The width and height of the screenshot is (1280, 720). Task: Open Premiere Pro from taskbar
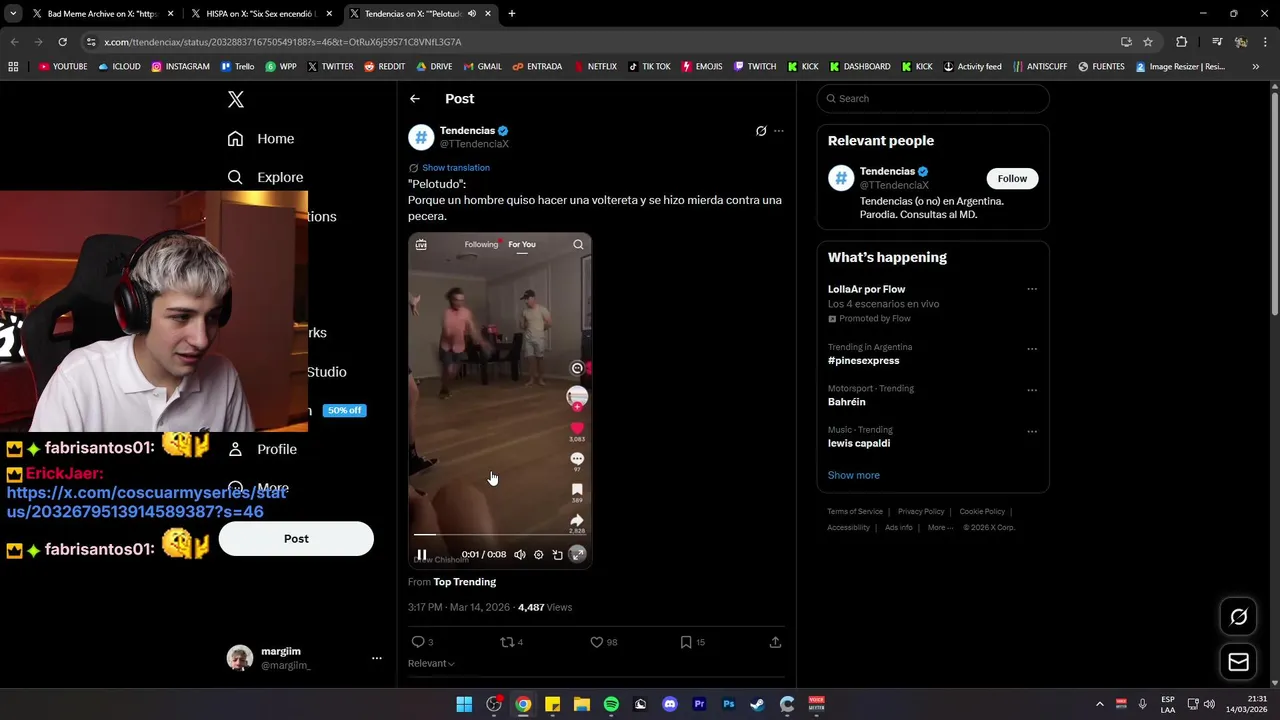coord(699,705)
